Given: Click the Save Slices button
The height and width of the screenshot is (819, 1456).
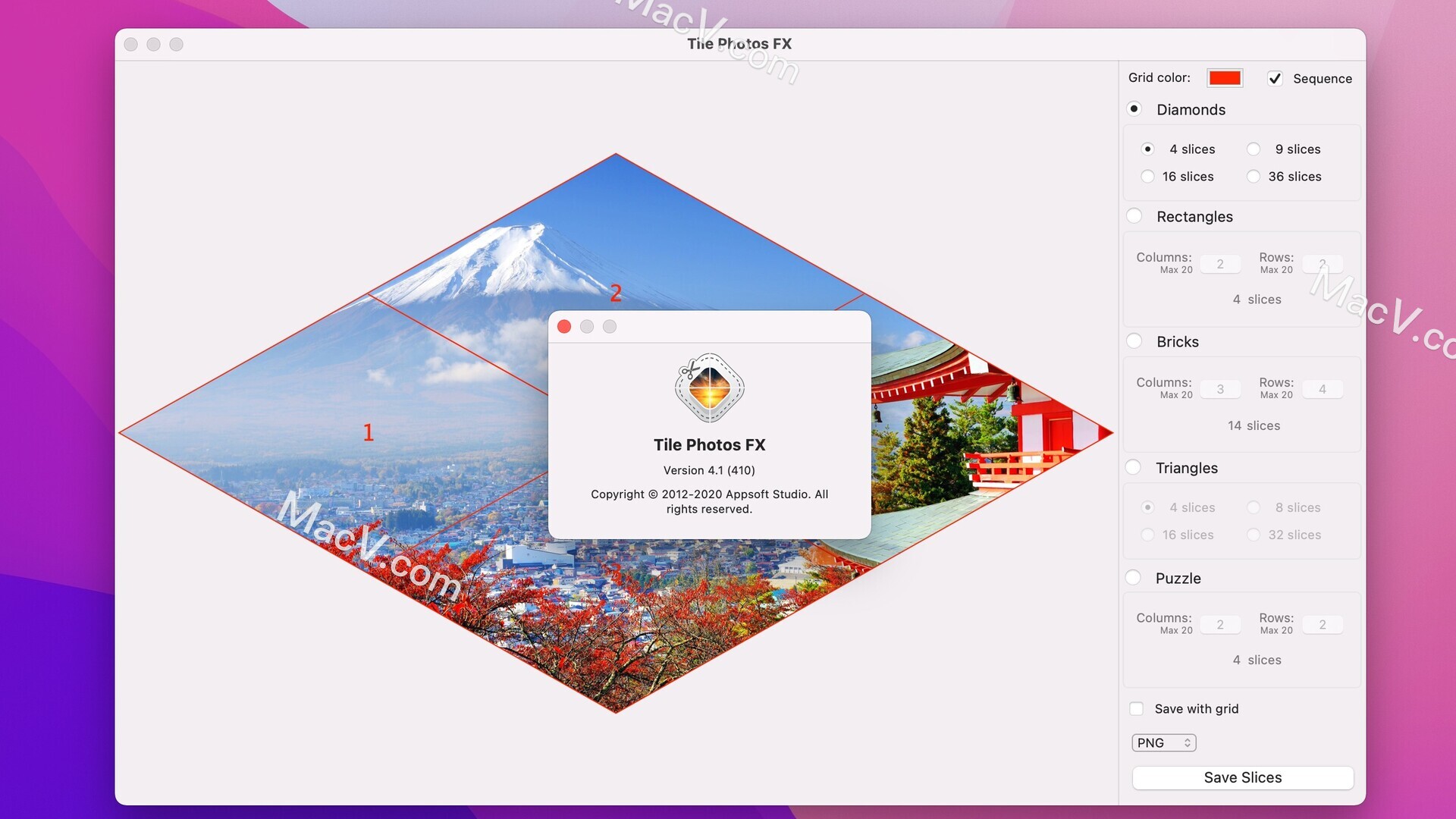Looking at the screenshot, I should pos(1243,778).
